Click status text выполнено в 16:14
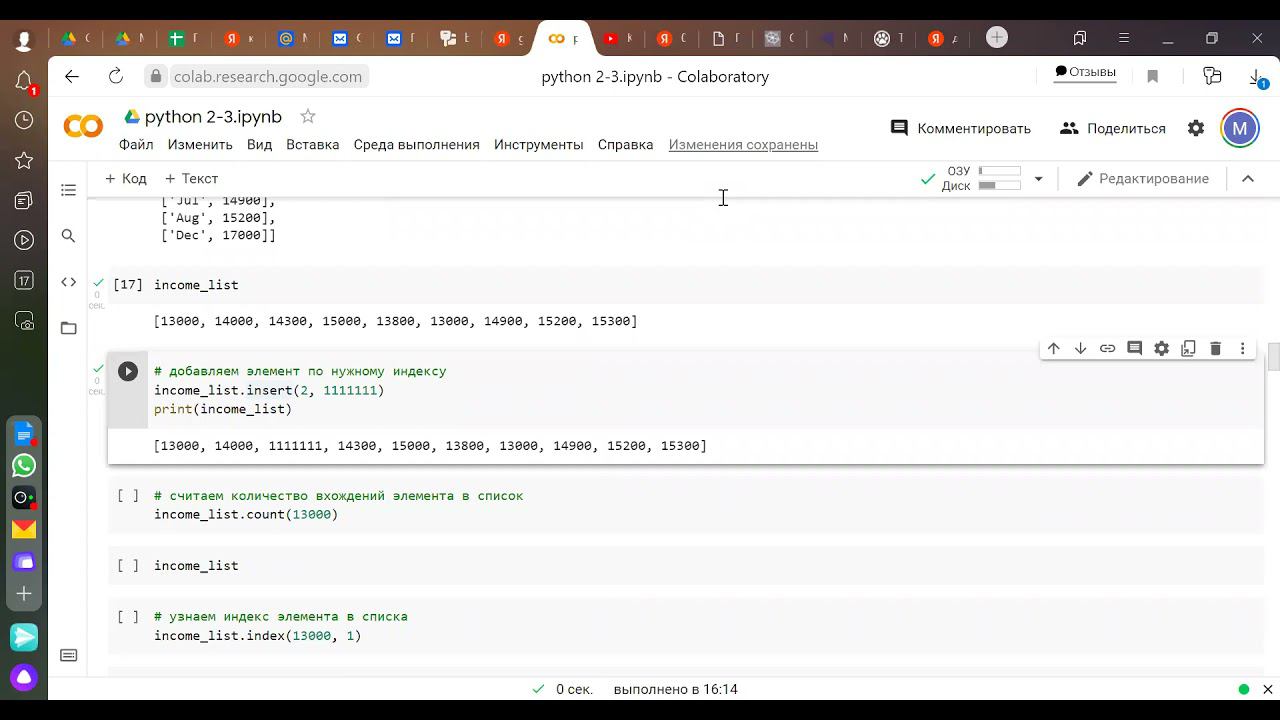1280x720 pixels. pyautogui.click(x=675, y=689)
